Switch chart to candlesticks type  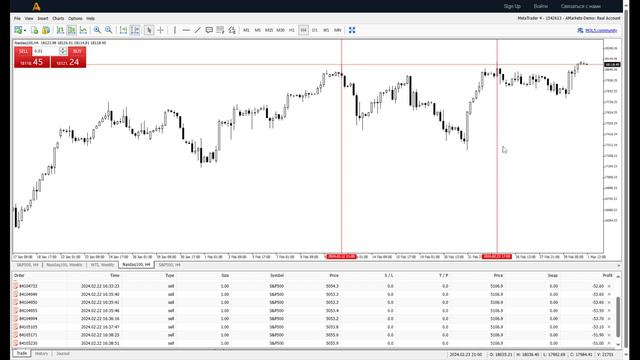pos(71,30)
